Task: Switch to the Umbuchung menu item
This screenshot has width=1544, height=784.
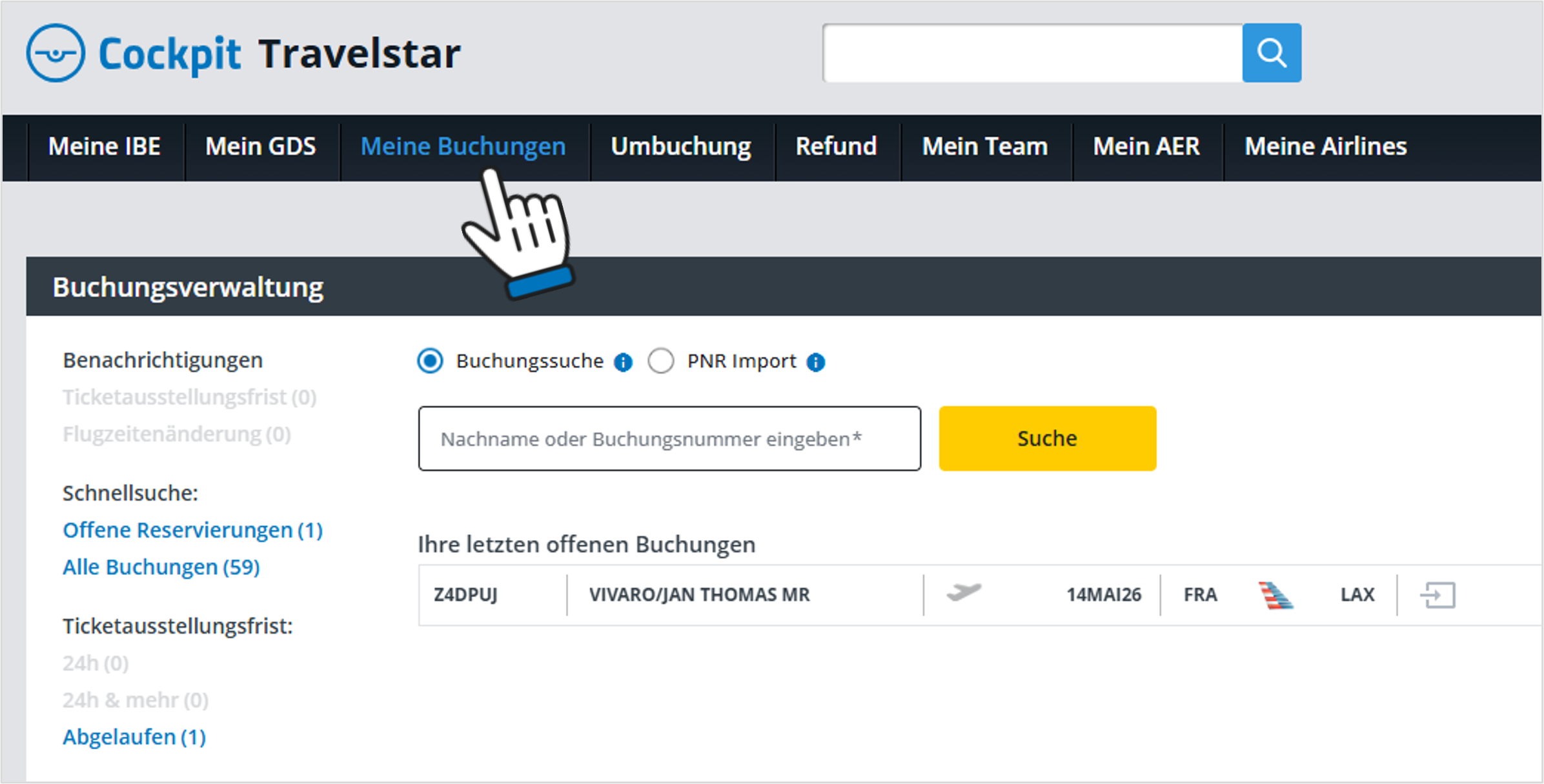Action: coord(680,147)
